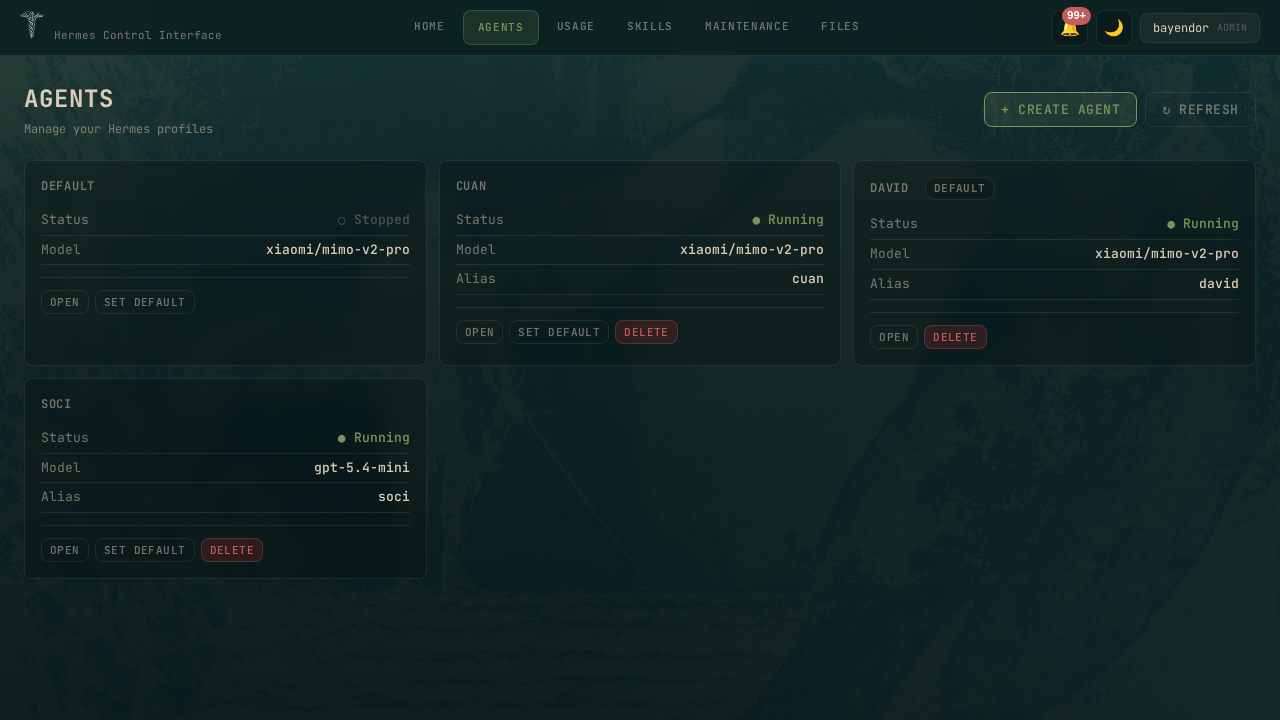Viewport: 1280px width, 720px height.
Task: Open the bayendor admin user menu
Action: pos(1200,28)
